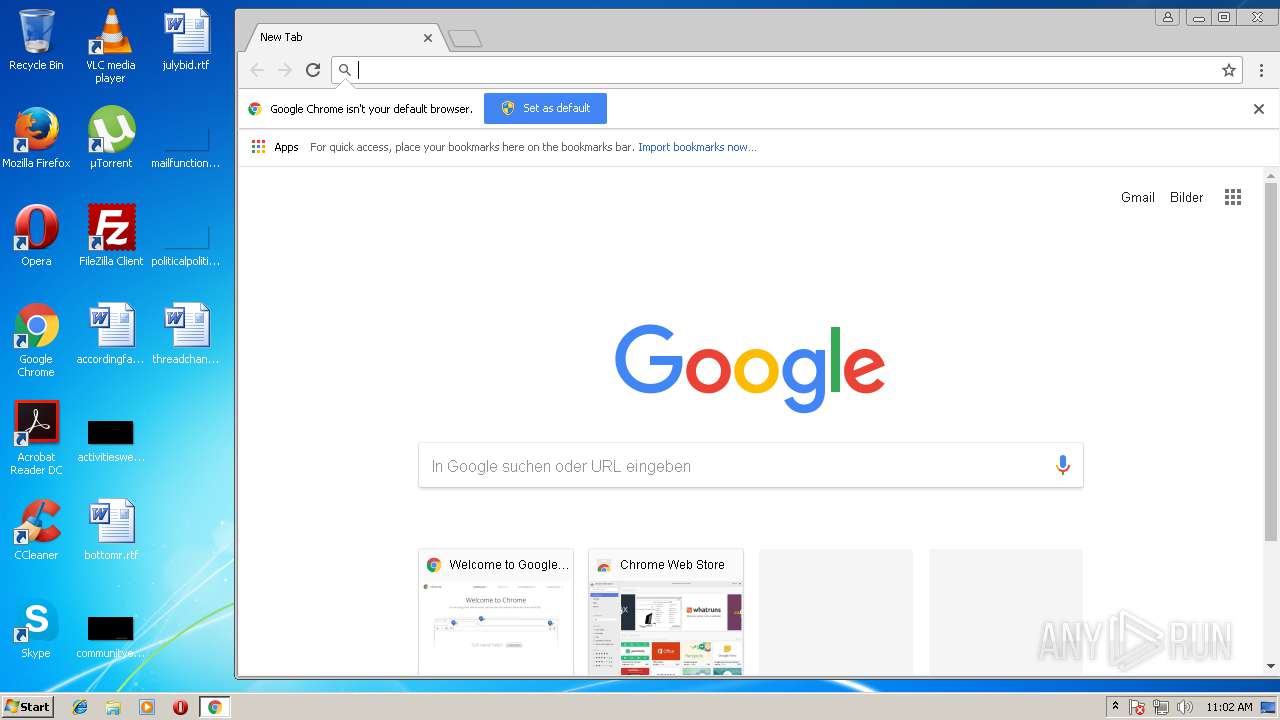This screenshot has height=720, width=1280.
Task: Bookmark this page with the star icon
Action: tap(1229, 70)
